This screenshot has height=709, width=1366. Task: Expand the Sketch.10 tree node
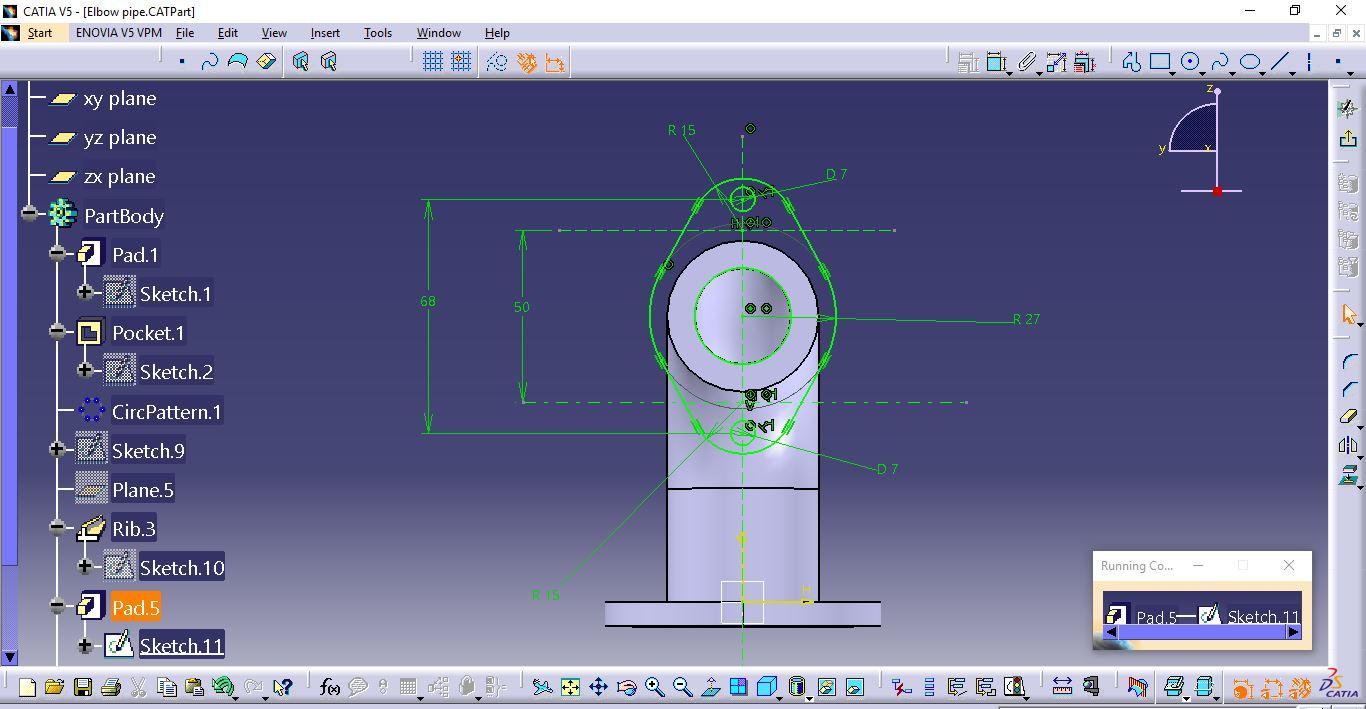(85, 567)
